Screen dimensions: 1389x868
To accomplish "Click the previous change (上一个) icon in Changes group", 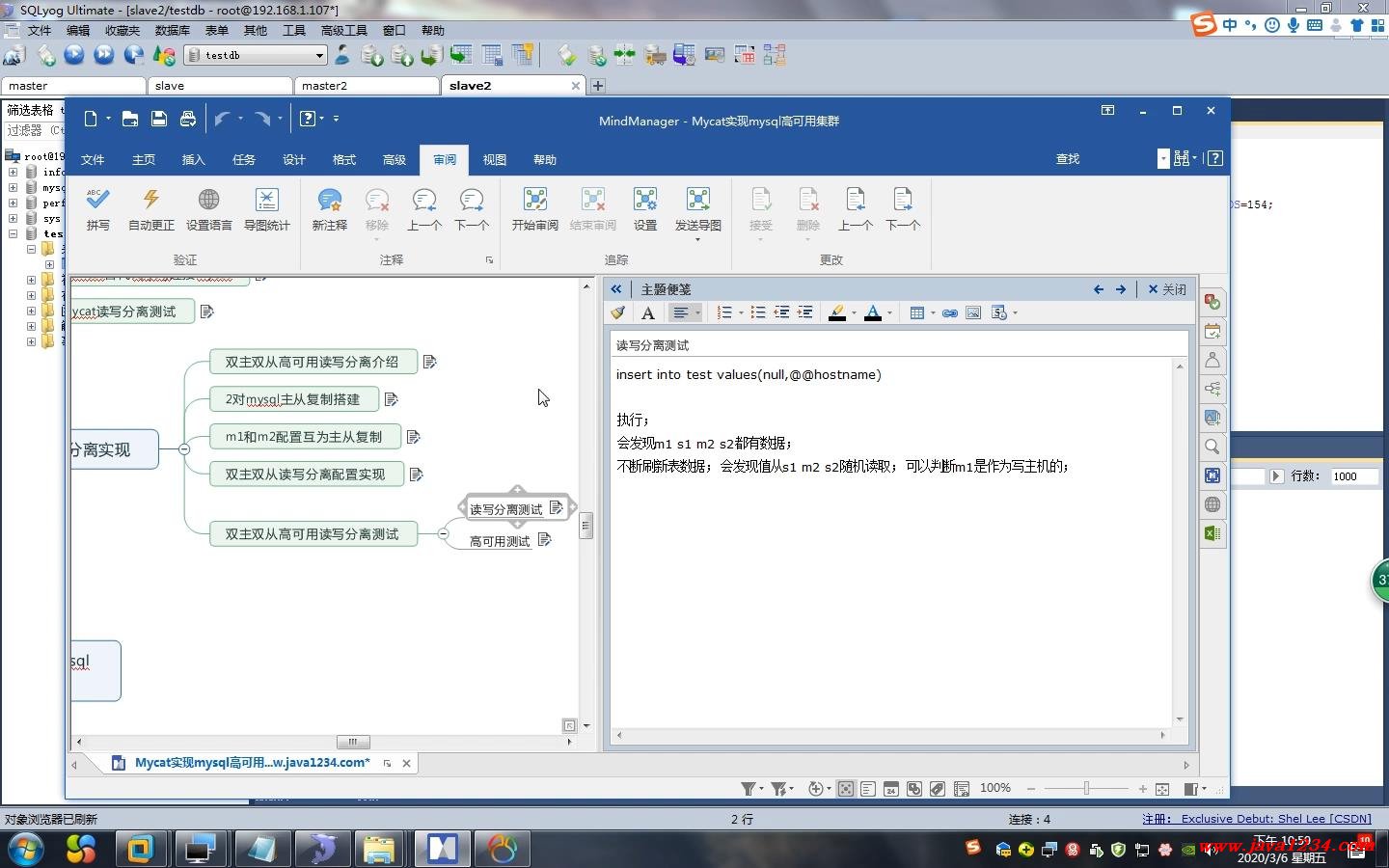I will click(x=855, y=200).
